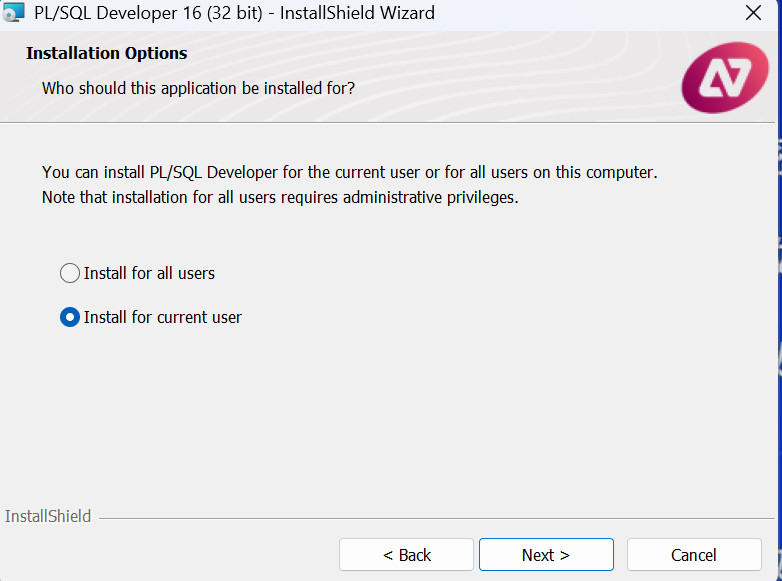Select the Install for current user radio button

pyautogui.click(x=70, y=317)
